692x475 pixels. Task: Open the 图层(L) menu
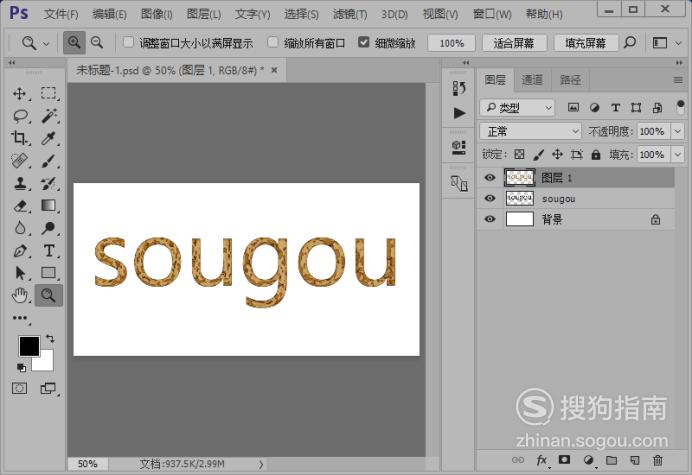pos(203,14)
